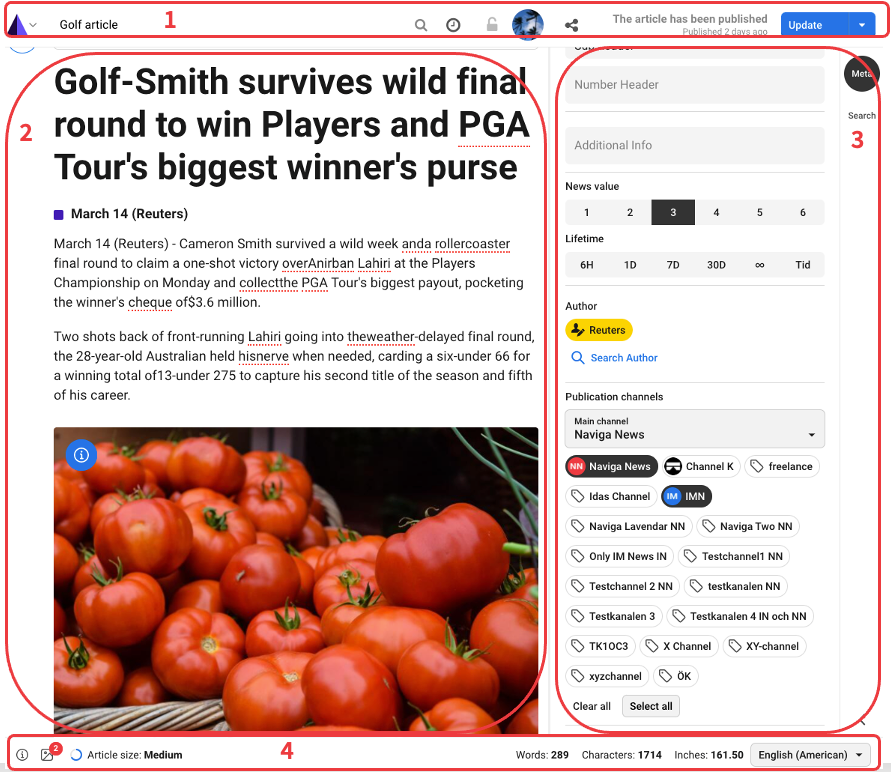Open the Meta tab in sidebar
891x772 pixels.
pos(861,73)
